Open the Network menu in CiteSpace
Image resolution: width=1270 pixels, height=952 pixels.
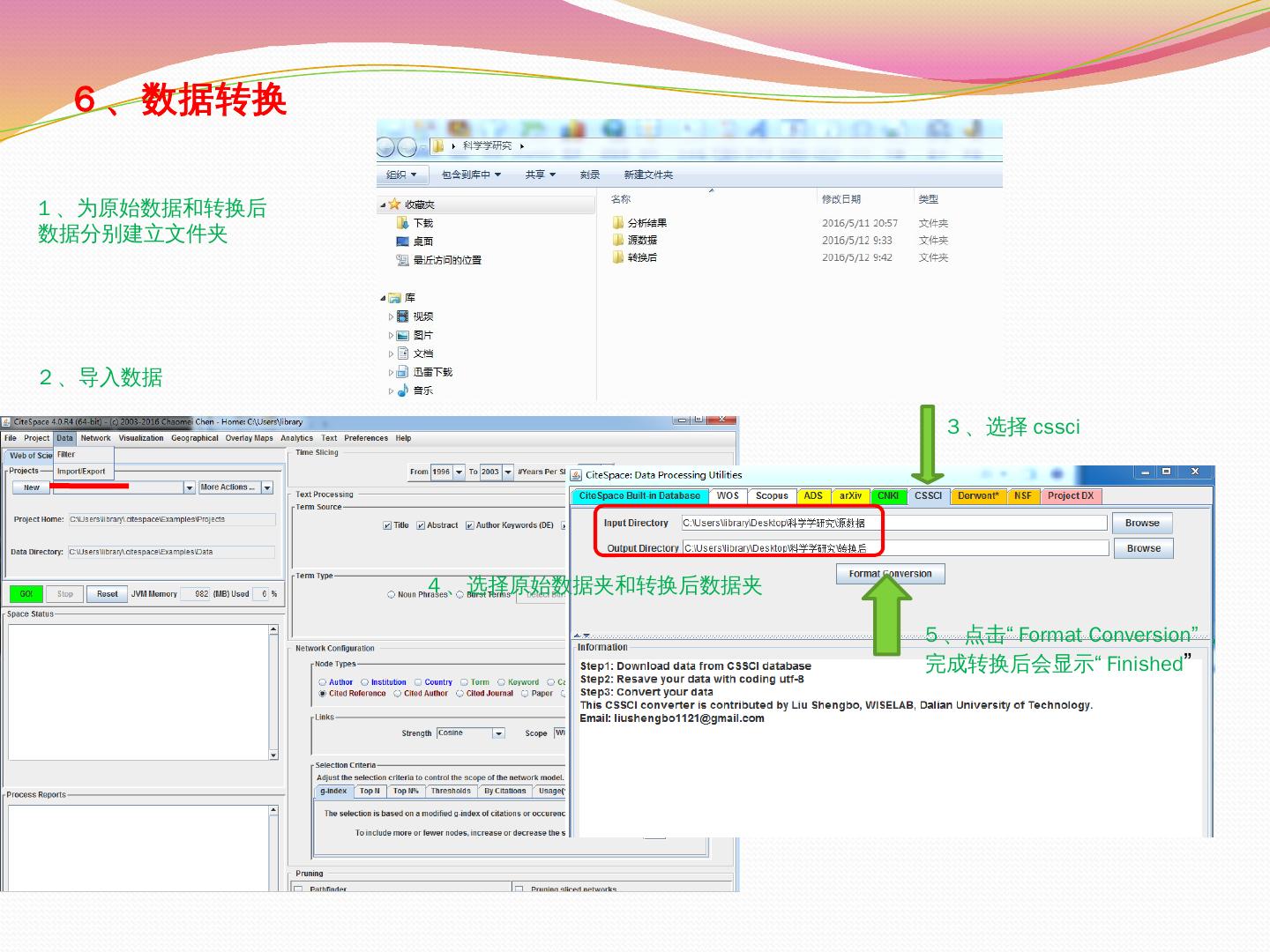tap(96, 438)
